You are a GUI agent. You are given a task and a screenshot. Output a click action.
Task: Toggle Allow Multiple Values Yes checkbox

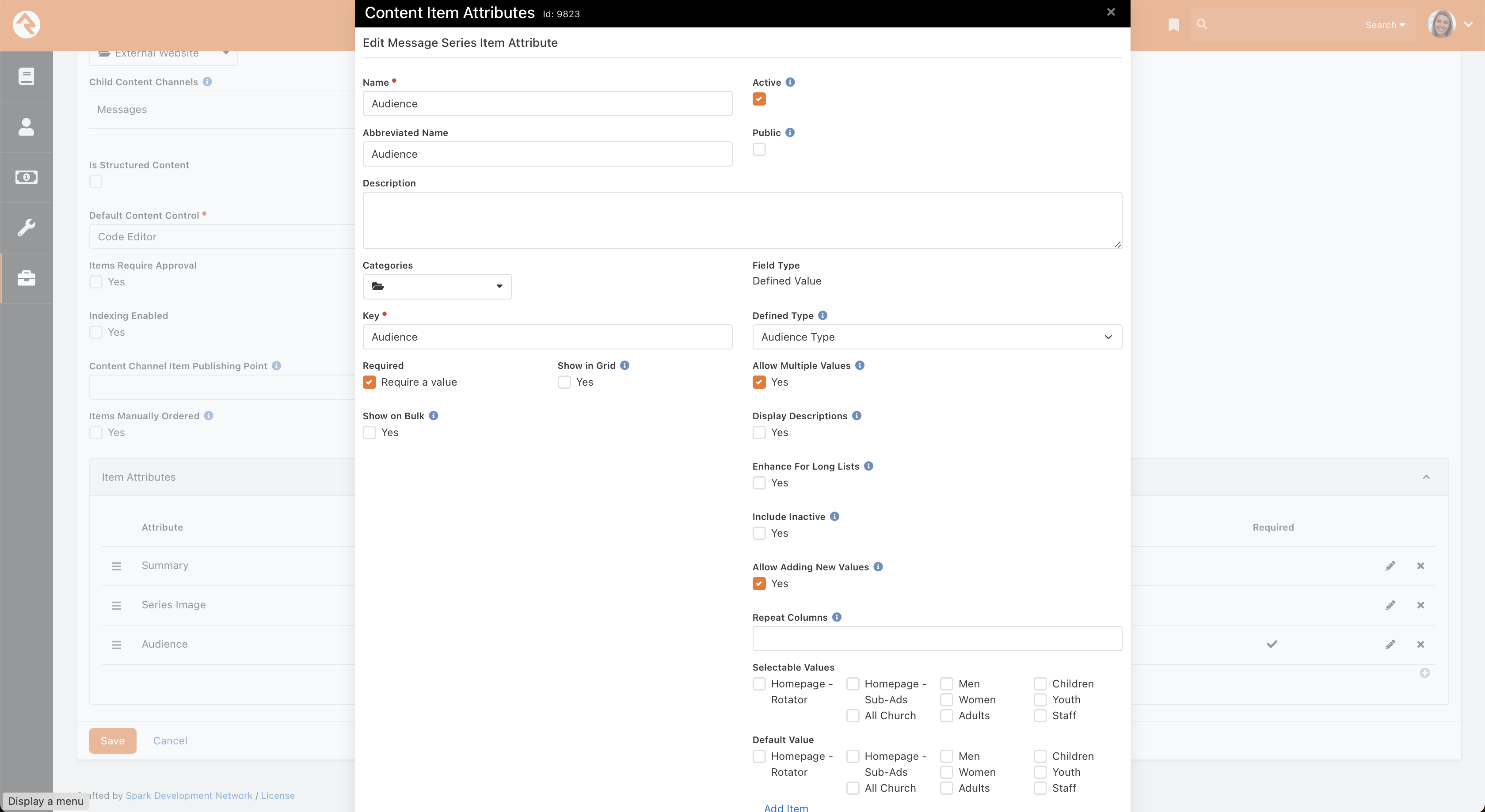(x=759, y=382)
